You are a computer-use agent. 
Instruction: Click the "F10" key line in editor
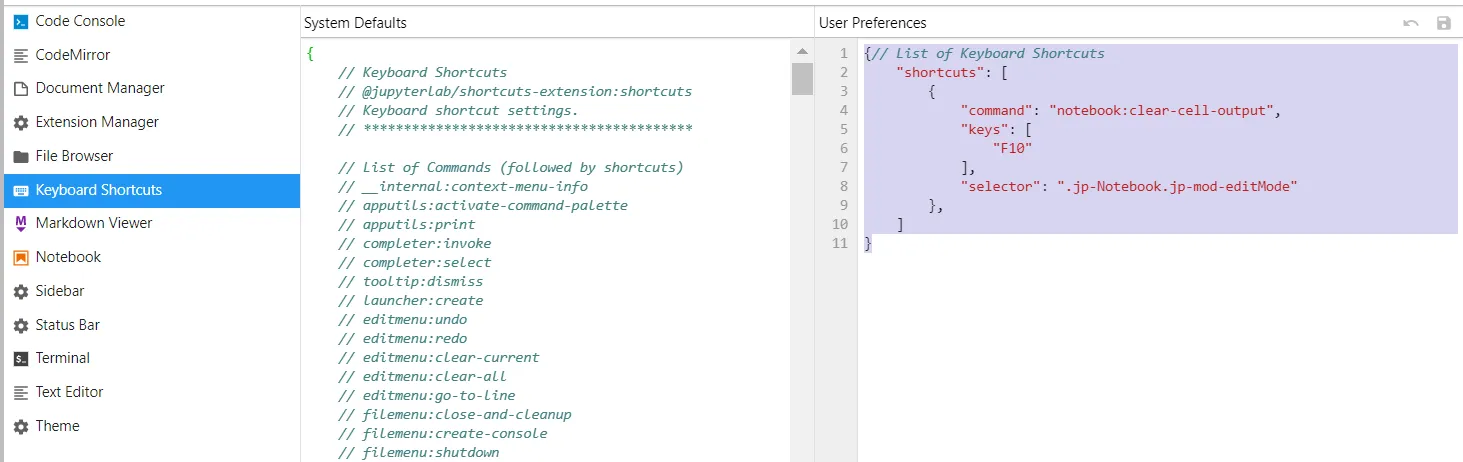coord(1012,148)
